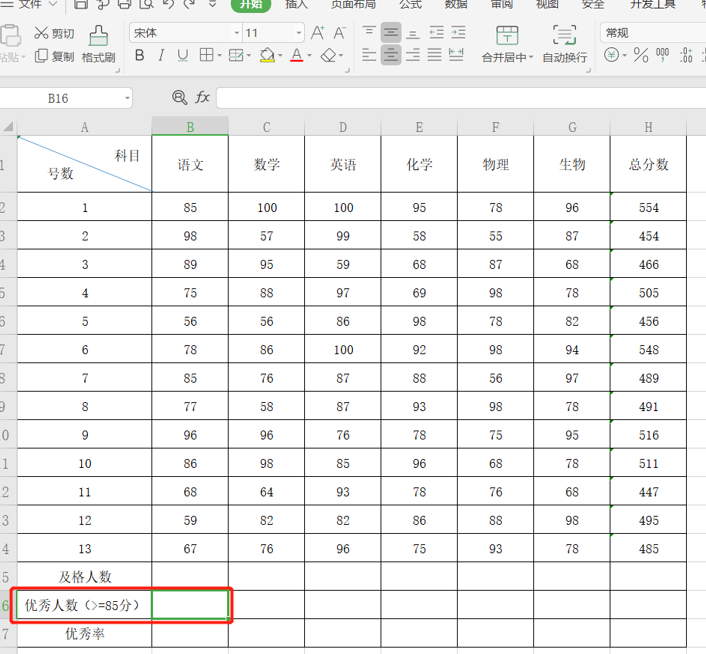Click the Cut (剪切) scissors button
Screen dimensions: 706x654
click(54, 33)
